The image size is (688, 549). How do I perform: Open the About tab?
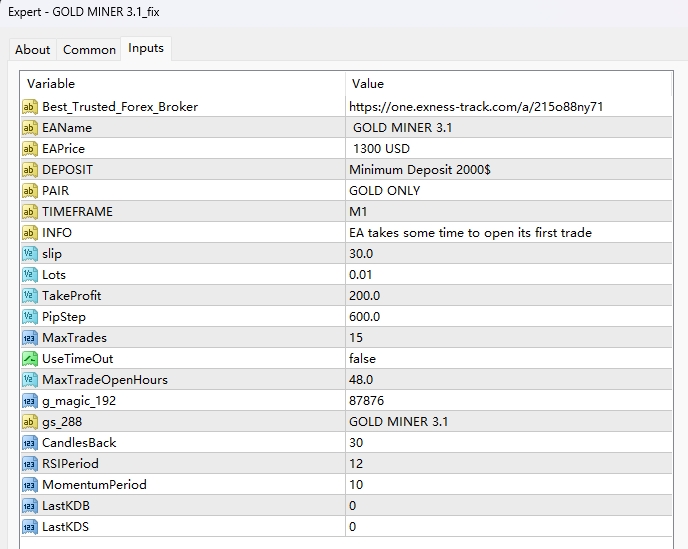[x=32, y=50]
